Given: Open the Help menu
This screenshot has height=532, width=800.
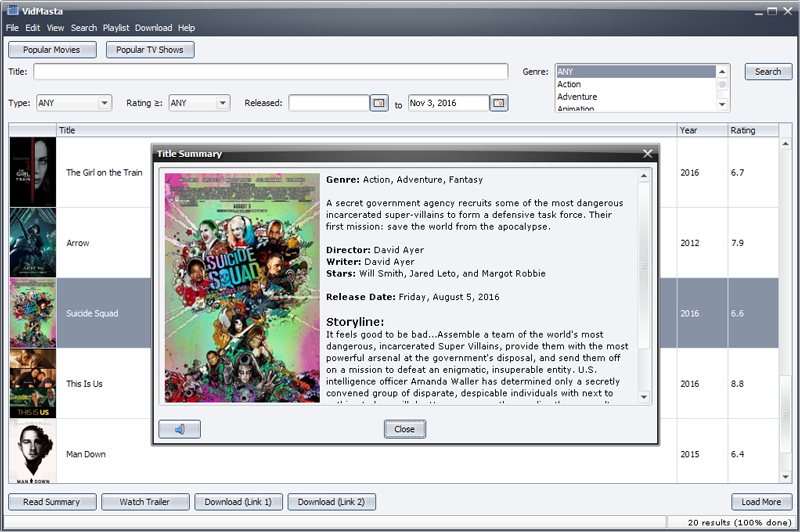Looking at the screenshot, I should pos(186,28).
